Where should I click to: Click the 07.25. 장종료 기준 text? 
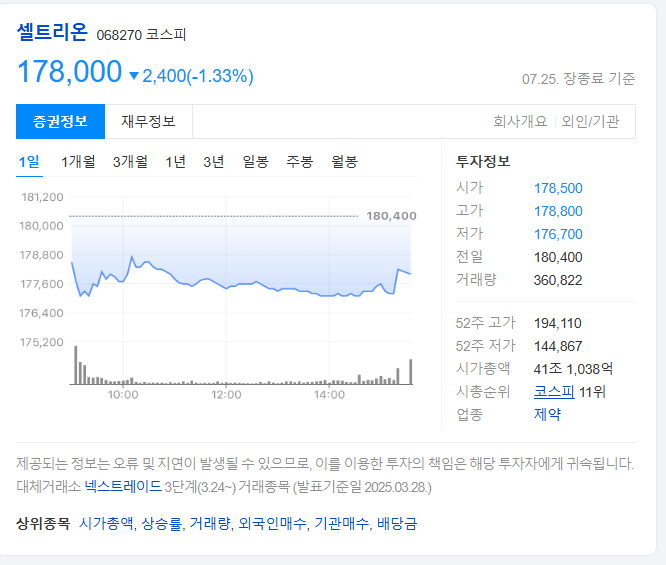tap(579, 79)
